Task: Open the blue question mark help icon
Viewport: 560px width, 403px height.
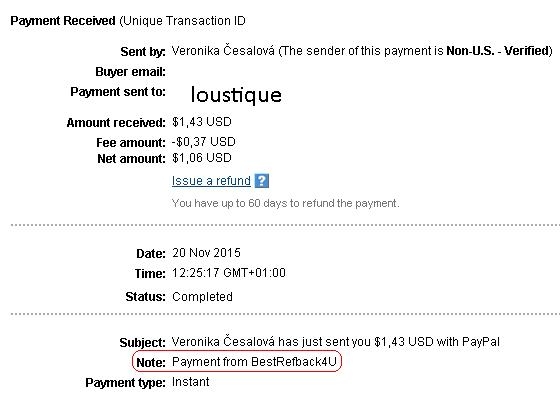Action: click(x=261, y=181)
